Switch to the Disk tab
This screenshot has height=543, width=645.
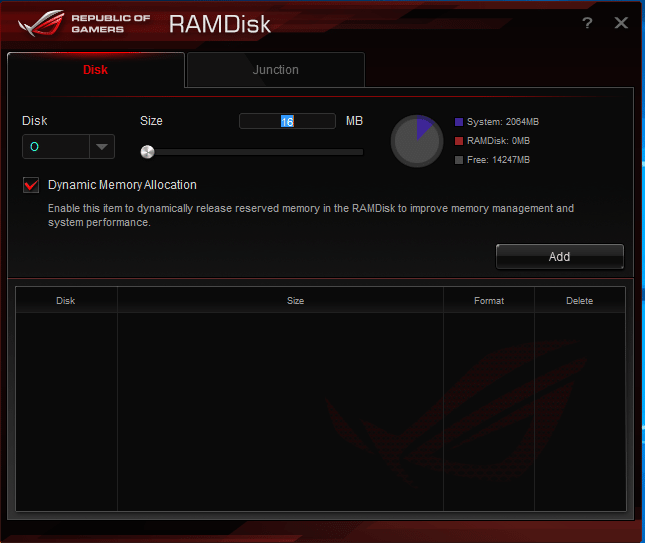(95, 70)
